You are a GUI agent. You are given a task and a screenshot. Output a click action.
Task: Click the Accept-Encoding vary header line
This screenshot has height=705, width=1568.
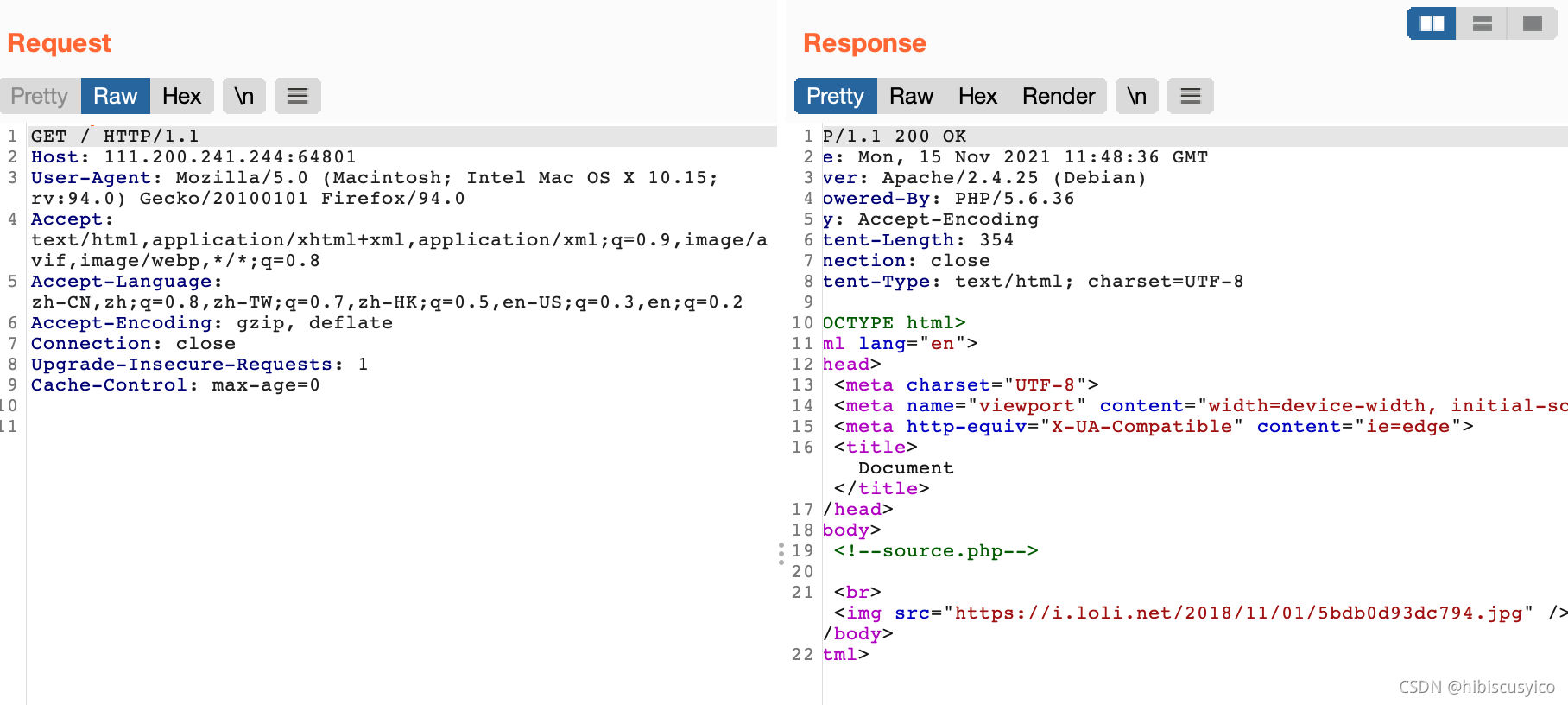(x=931, y=219)
